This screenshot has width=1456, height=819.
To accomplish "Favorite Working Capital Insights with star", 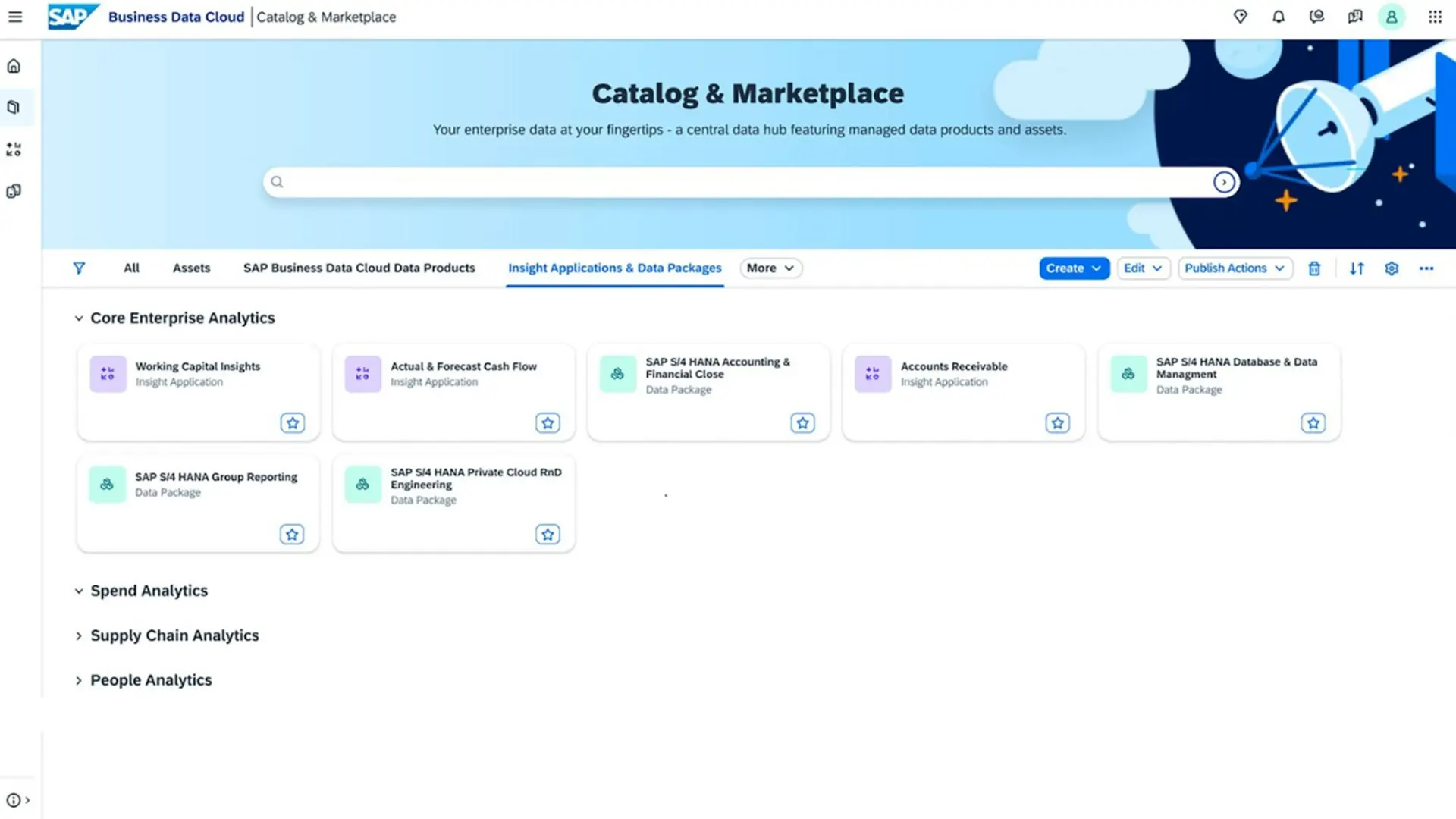I will coord(293,423).
